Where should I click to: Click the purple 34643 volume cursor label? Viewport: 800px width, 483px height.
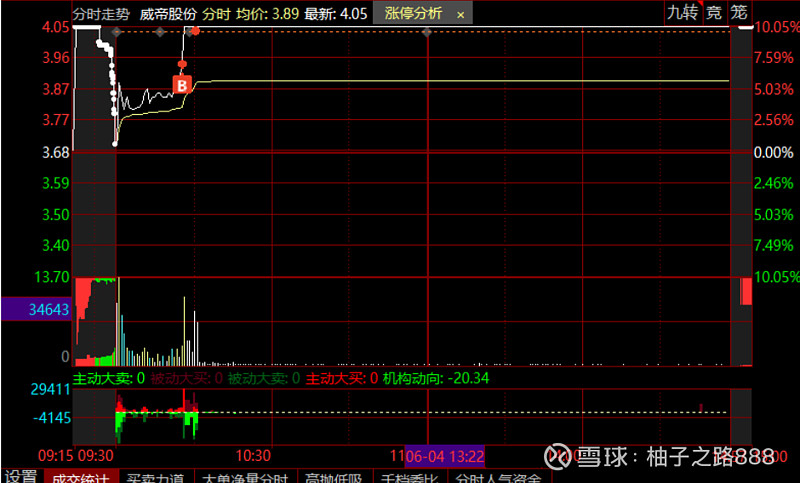36,309
